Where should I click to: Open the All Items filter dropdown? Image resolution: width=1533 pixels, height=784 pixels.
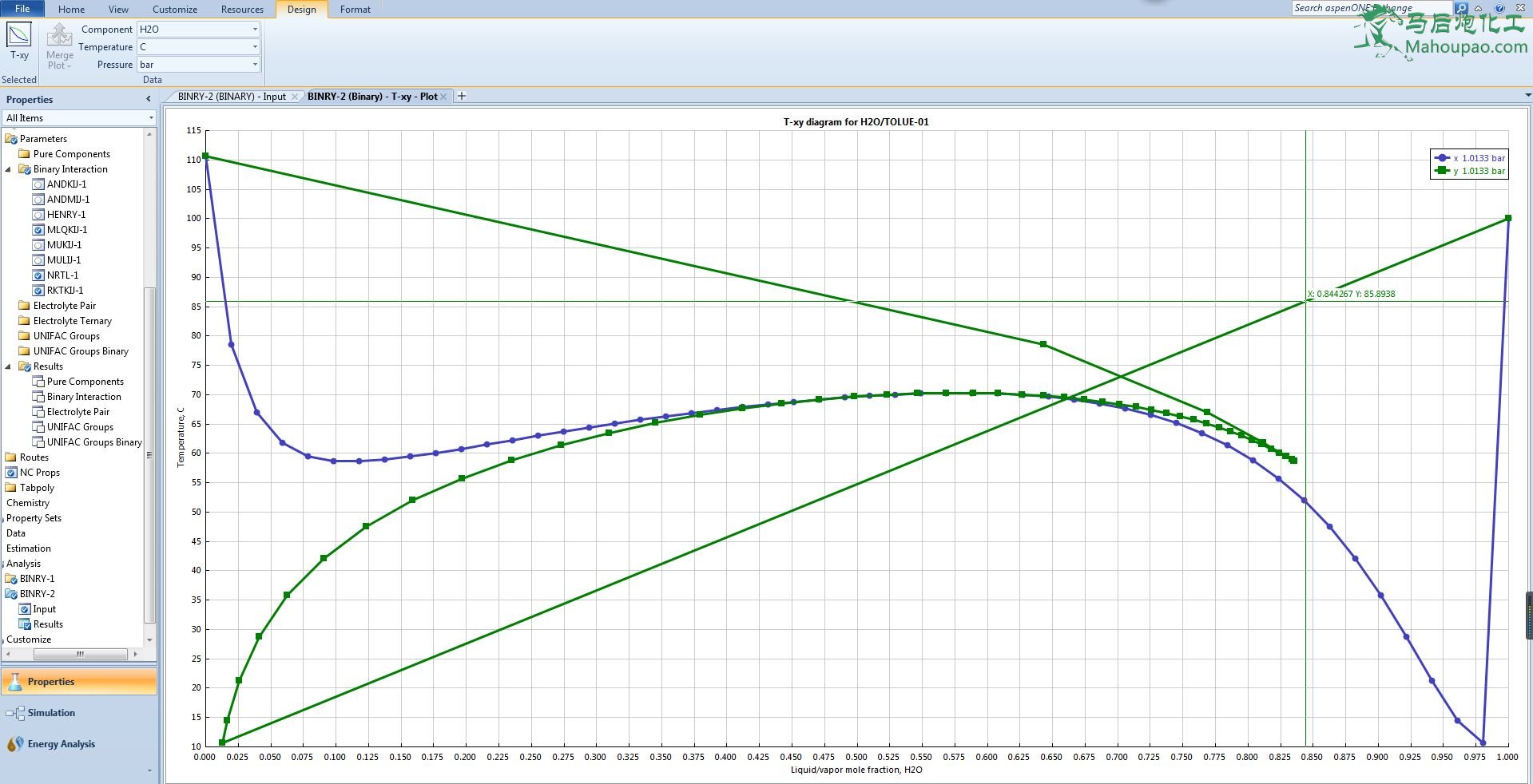pyautogui.click(x=151, y=118)
